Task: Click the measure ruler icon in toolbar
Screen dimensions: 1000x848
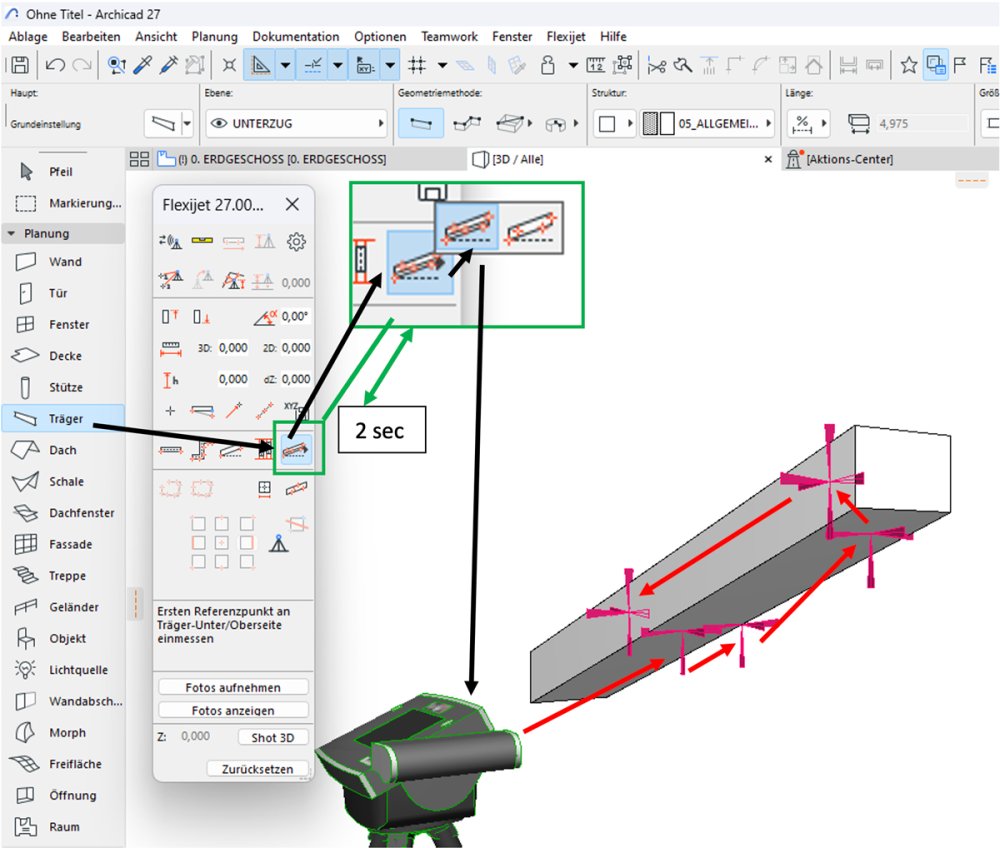Action: click(596, 64)
